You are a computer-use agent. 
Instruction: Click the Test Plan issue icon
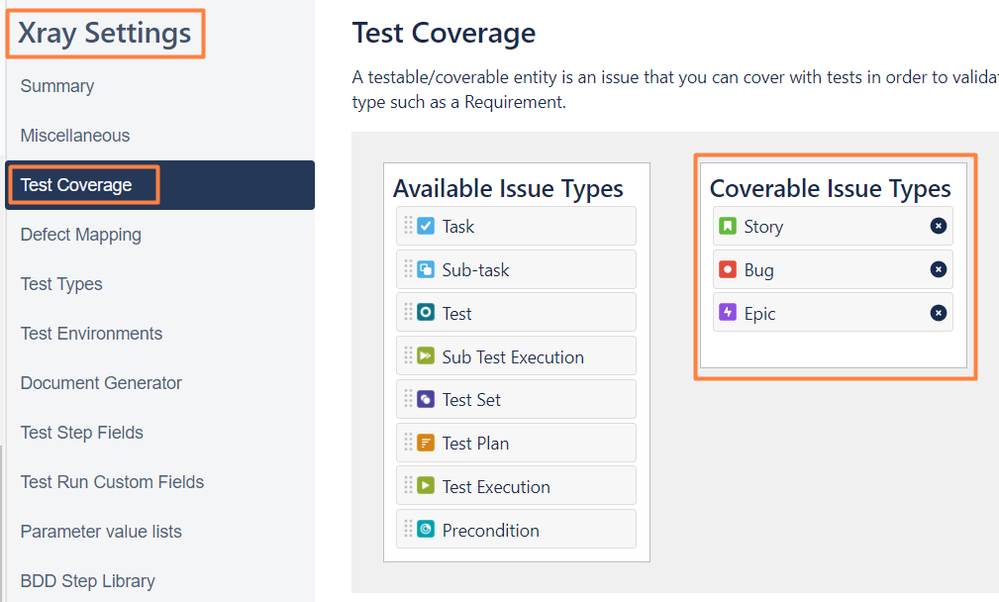tap(426, 443)
